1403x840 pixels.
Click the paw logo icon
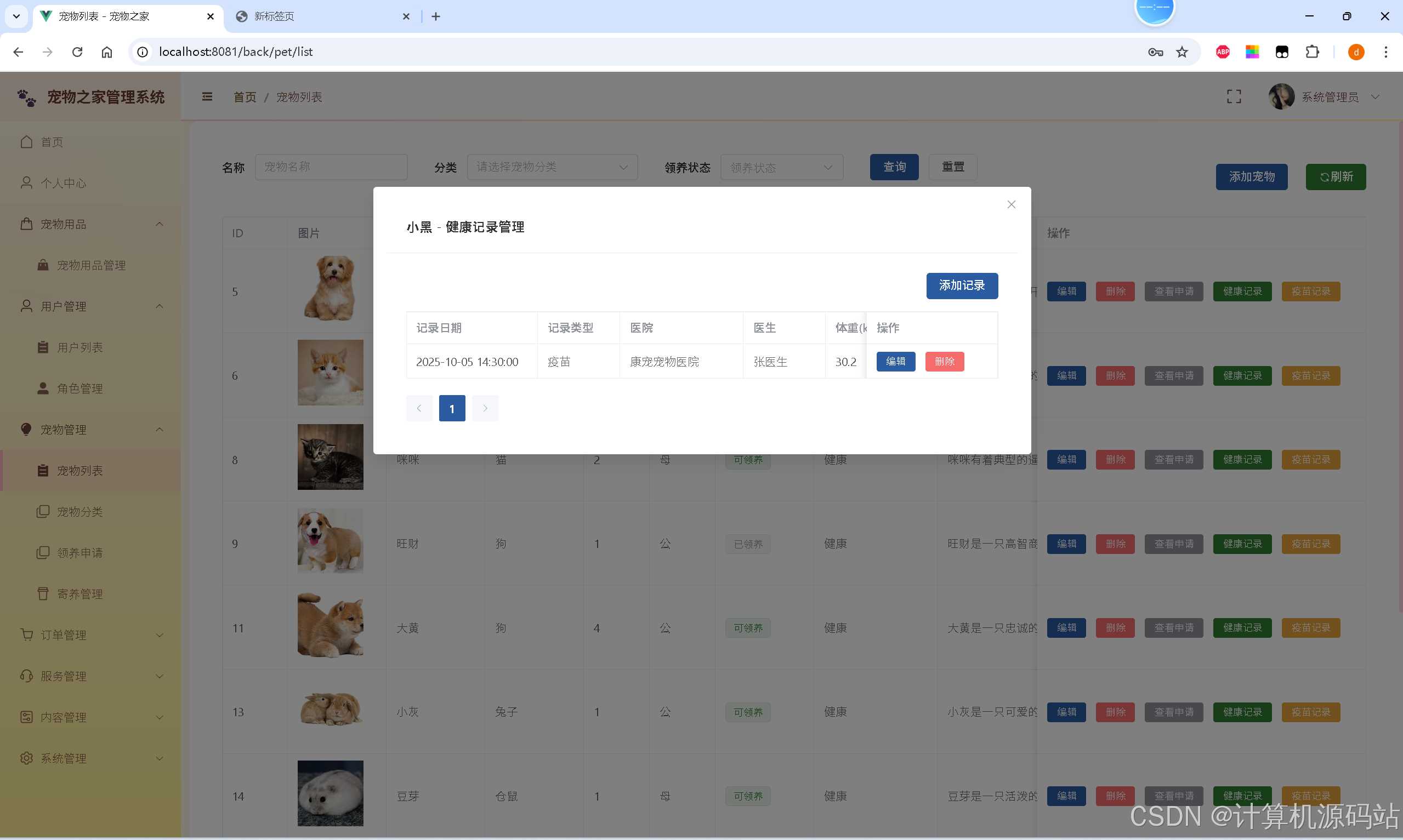(27, 98)
